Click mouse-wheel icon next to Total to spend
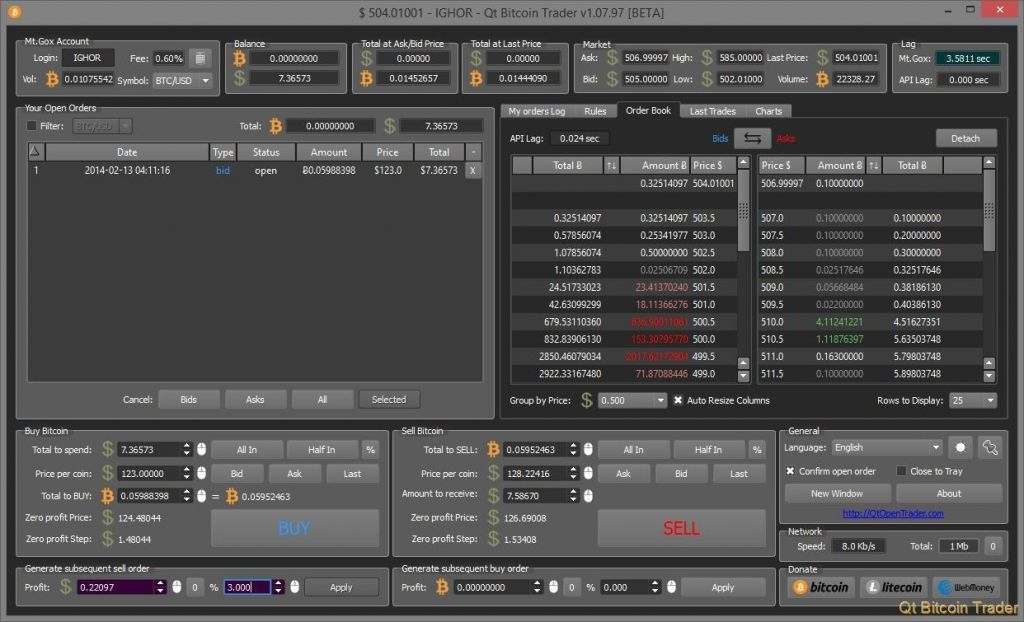Screen dimensions: 1024x622 (x=201, y=450)
